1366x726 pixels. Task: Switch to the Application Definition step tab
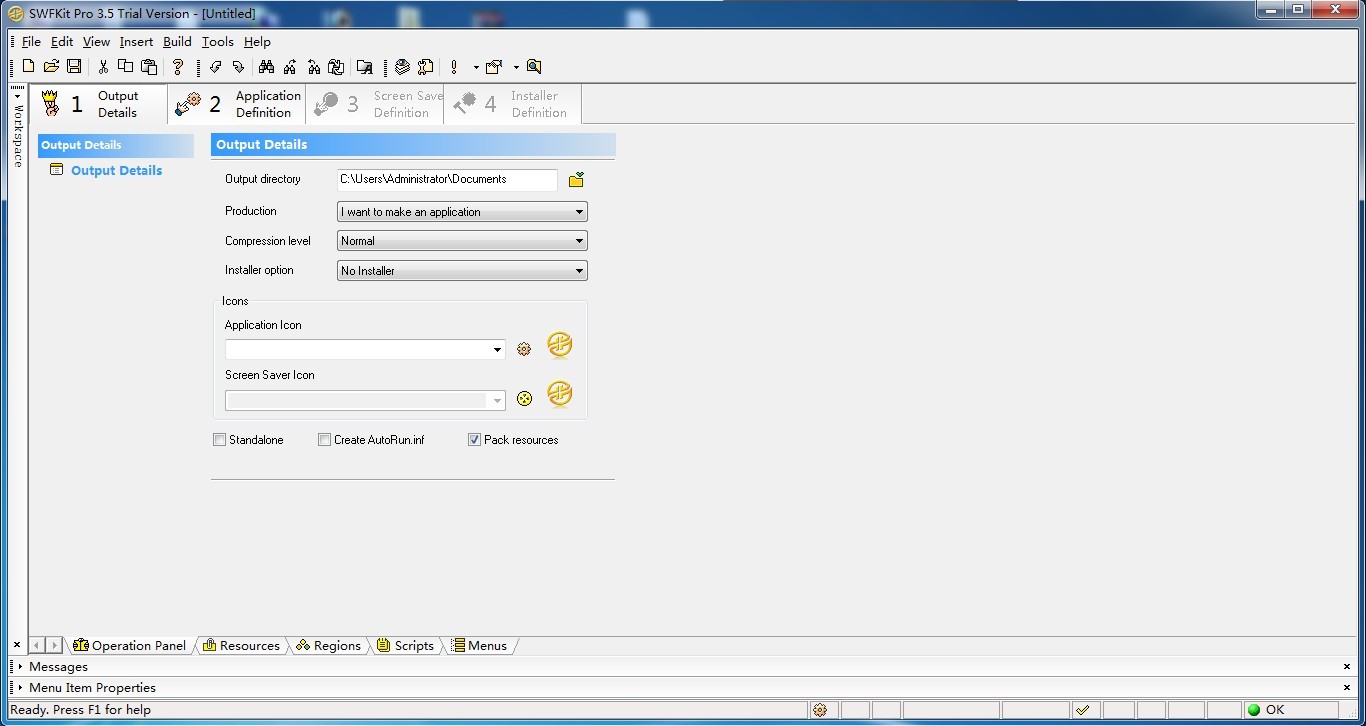[x=238, y=104]
